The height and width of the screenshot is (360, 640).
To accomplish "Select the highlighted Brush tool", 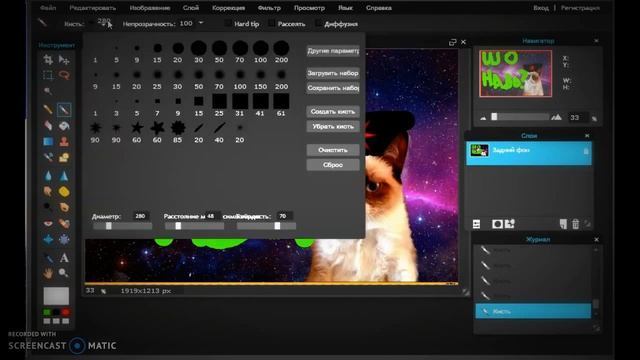I will (x=64, y=109).
